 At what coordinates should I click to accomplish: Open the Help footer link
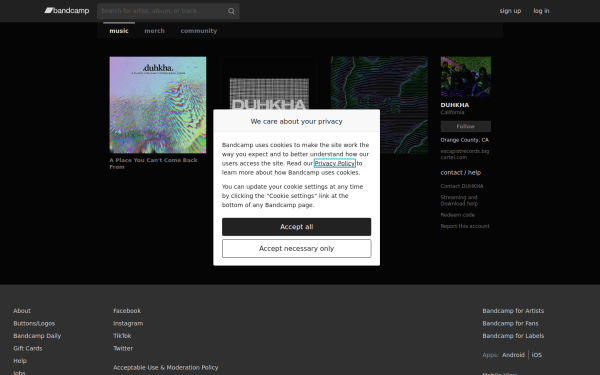(20, 361)
